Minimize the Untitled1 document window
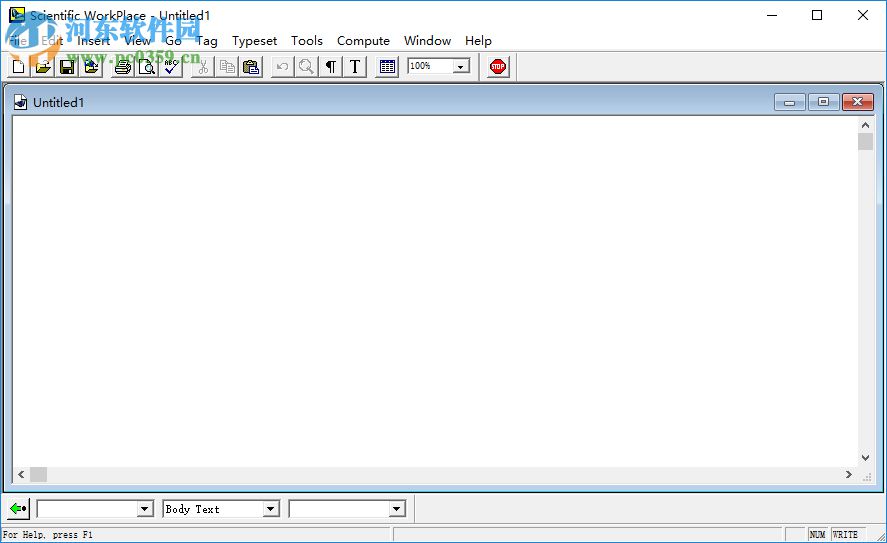This screenshot has height=543, width=887. click(x=790, y=102)
